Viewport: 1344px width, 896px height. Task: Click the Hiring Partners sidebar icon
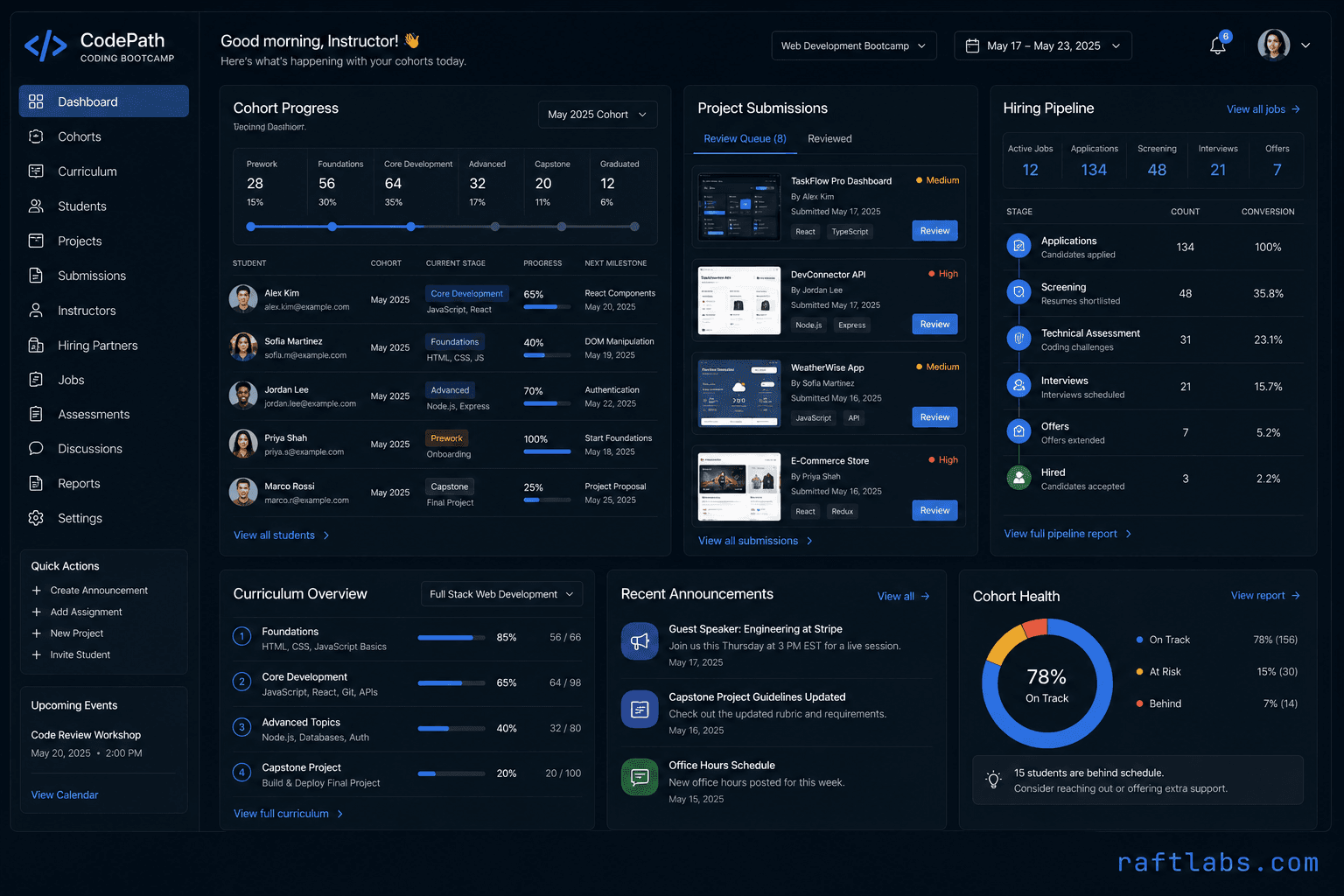pyautogui.click(x=36, y=345)
